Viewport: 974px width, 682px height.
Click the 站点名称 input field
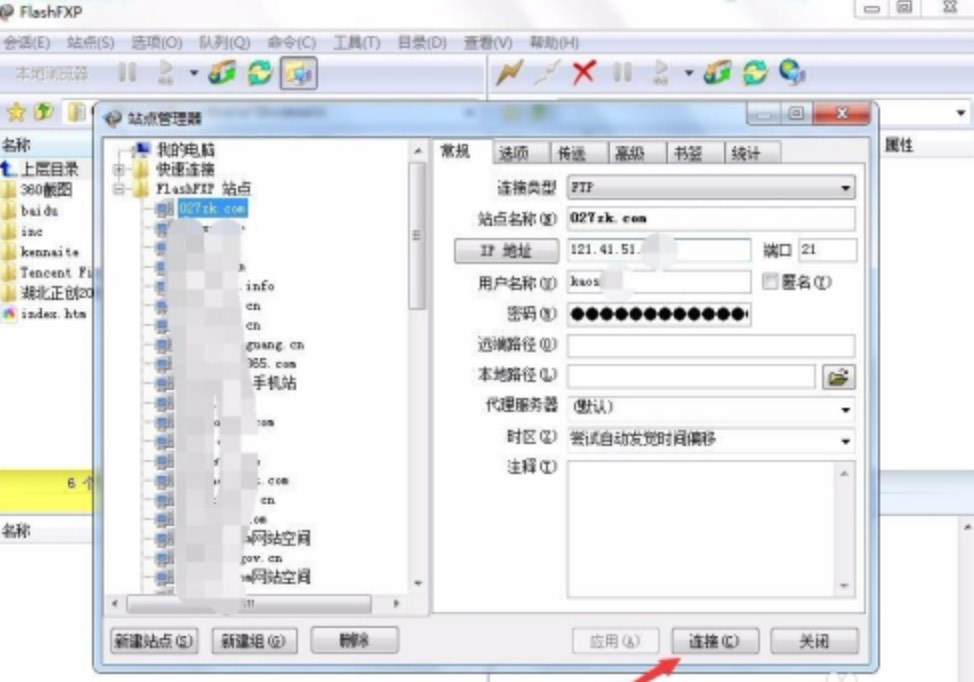[x=711, y=219]
